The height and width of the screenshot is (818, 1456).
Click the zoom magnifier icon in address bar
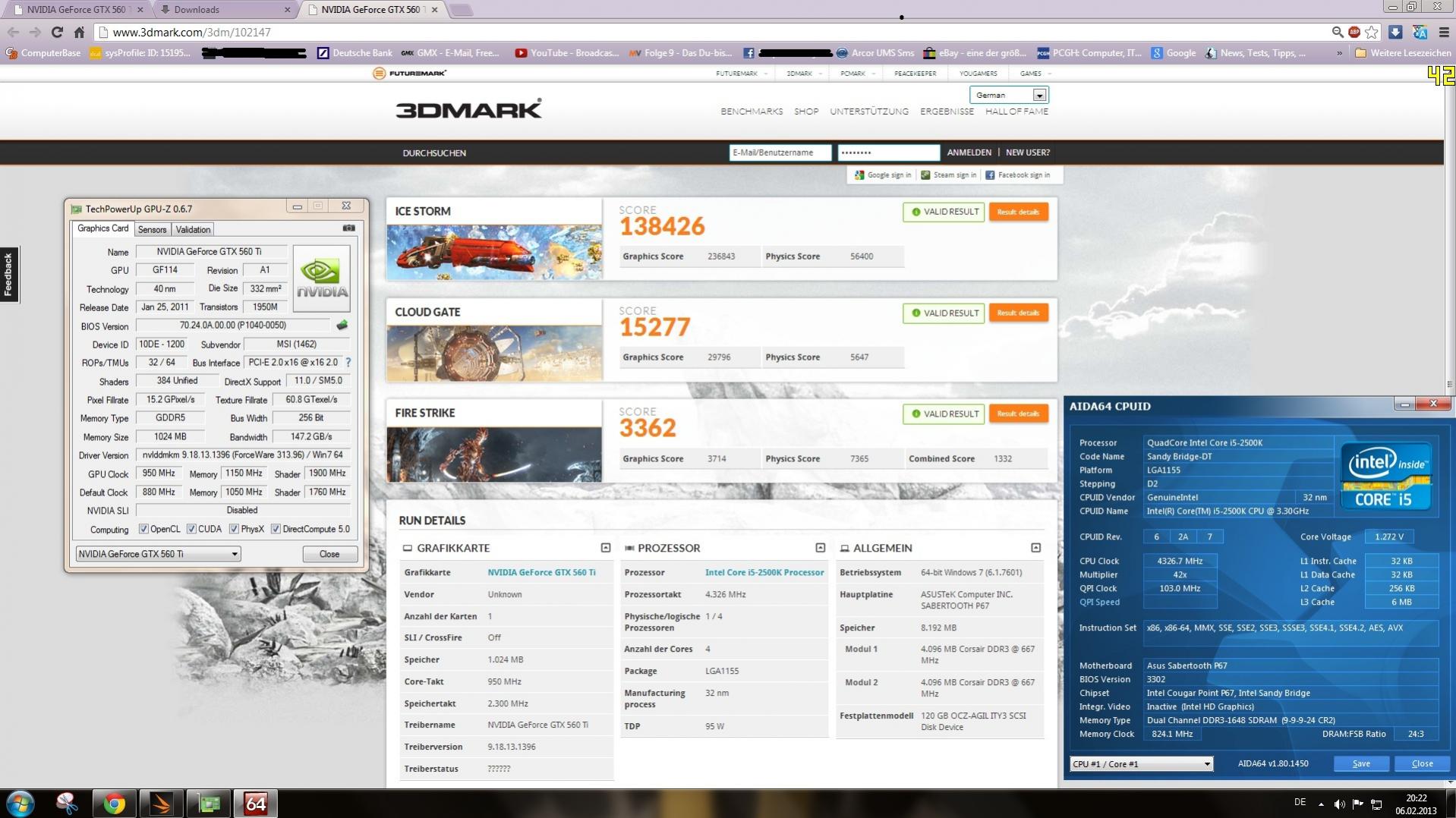pos(1338,32)
